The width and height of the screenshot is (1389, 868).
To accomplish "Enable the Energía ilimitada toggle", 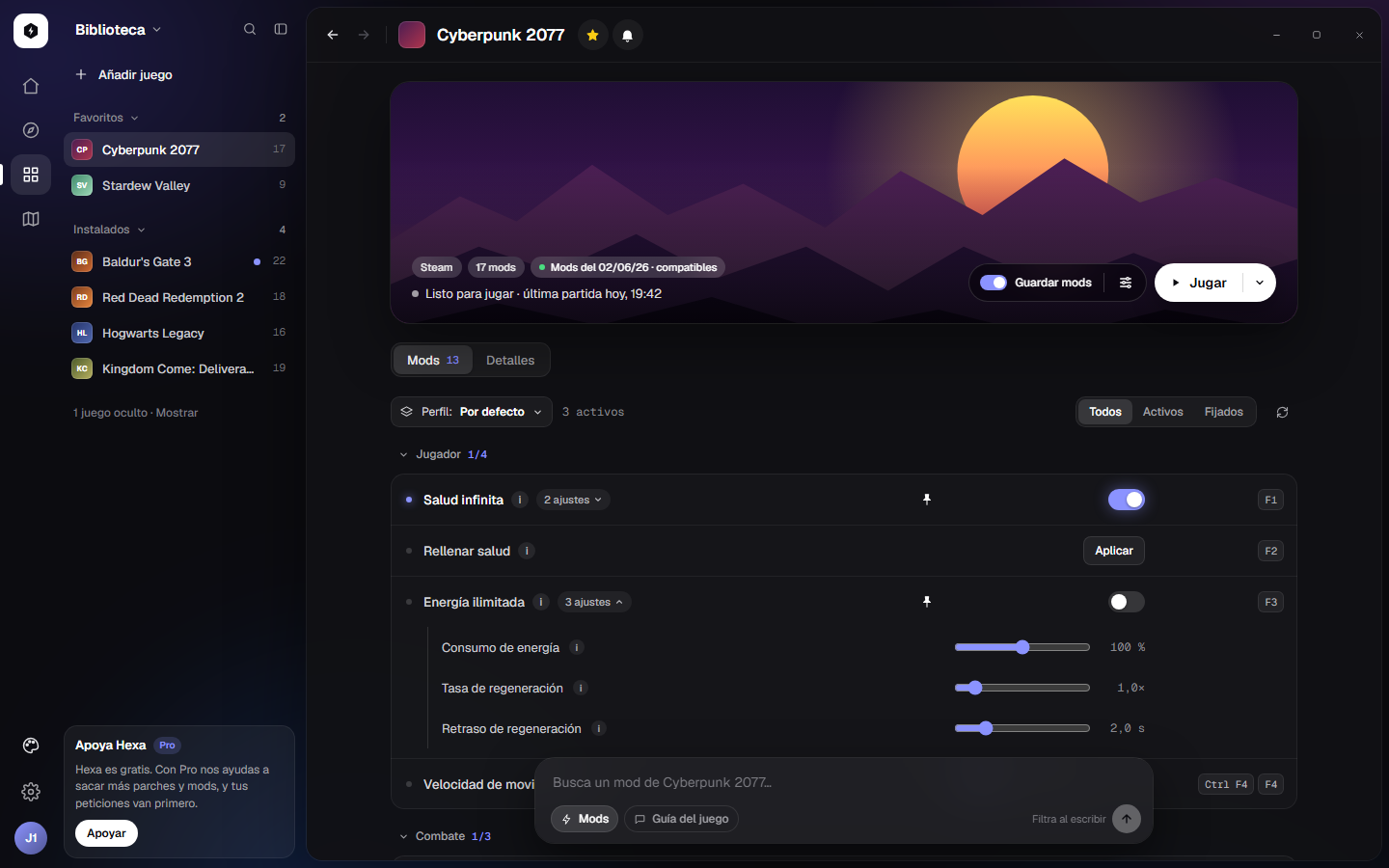I will pyautogui.click(x=1127, y=602).
